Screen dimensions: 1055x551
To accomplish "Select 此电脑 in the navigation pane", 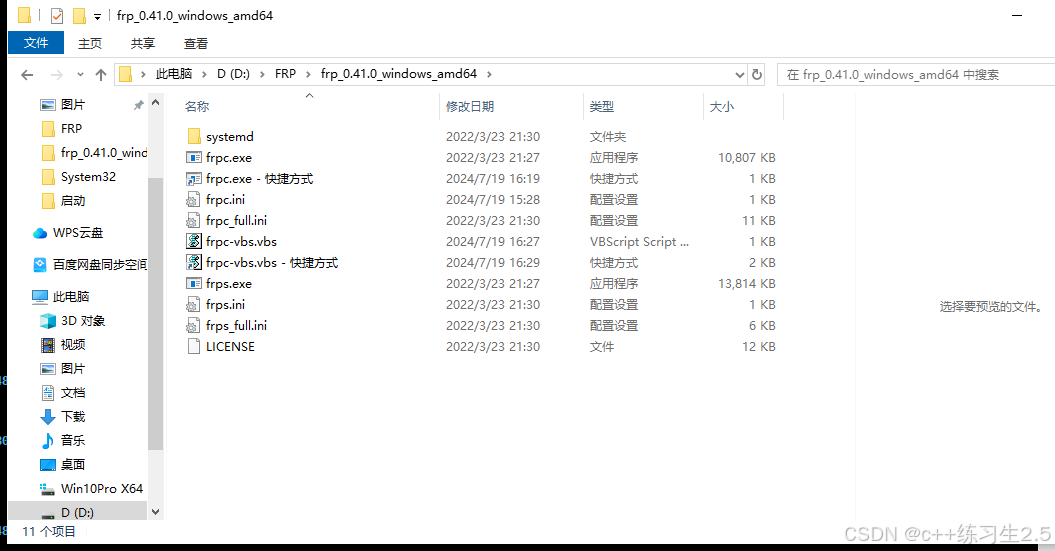I will (x=61, y=297).
